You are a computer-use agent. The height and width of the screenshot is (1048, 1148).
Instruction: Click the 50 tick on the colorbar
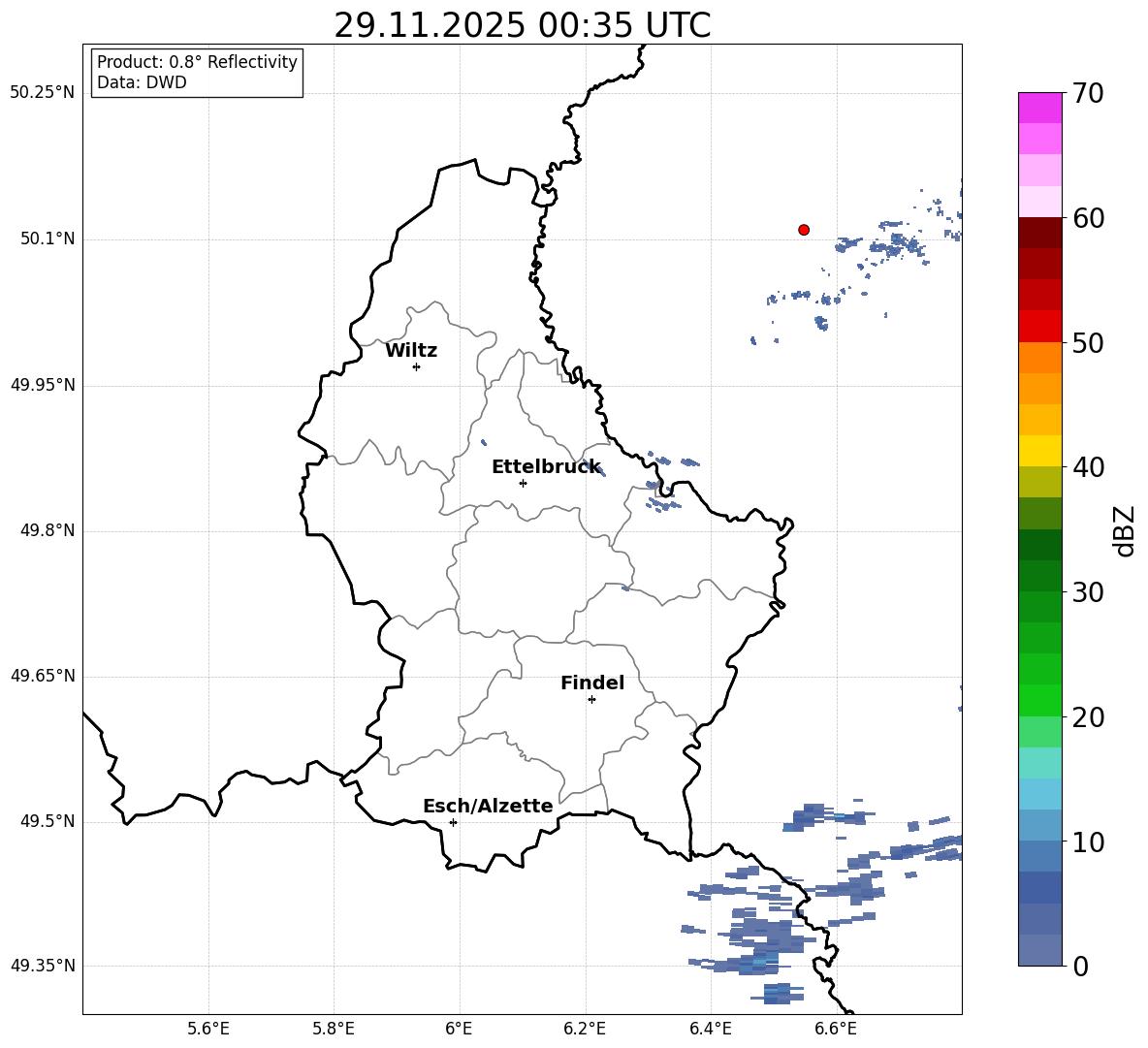[x=1088, y=342]
